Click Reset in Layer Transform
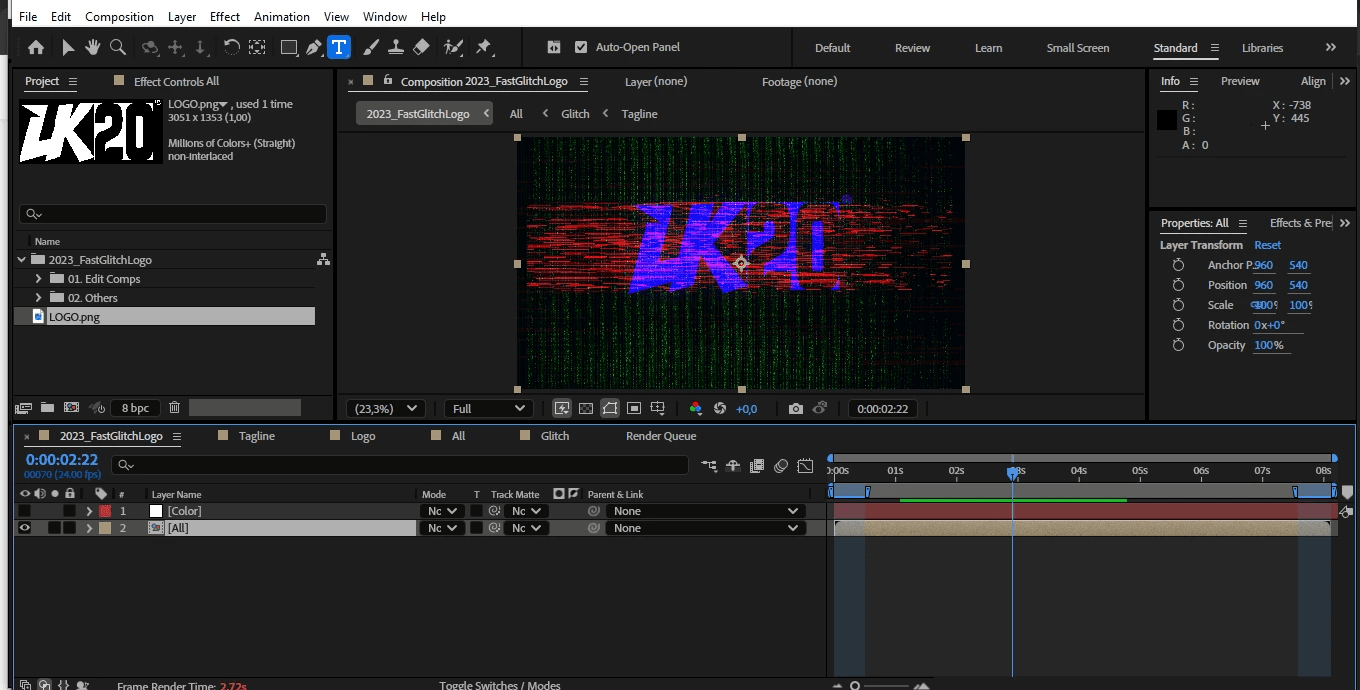Image resolution: width=1360 pixels, height=690 pixels. (x=1267, y=245)
